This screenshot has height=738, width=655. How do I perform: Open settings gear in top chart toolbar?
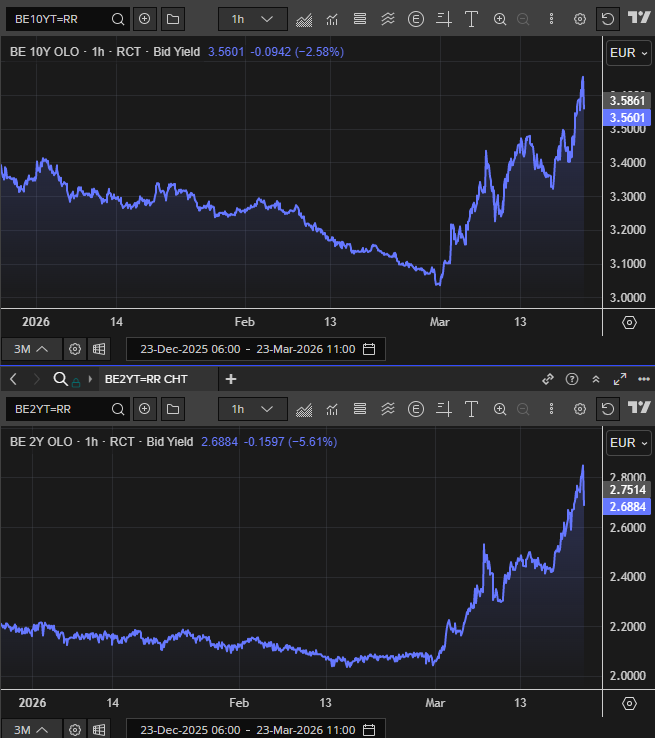tap(580, 19)
